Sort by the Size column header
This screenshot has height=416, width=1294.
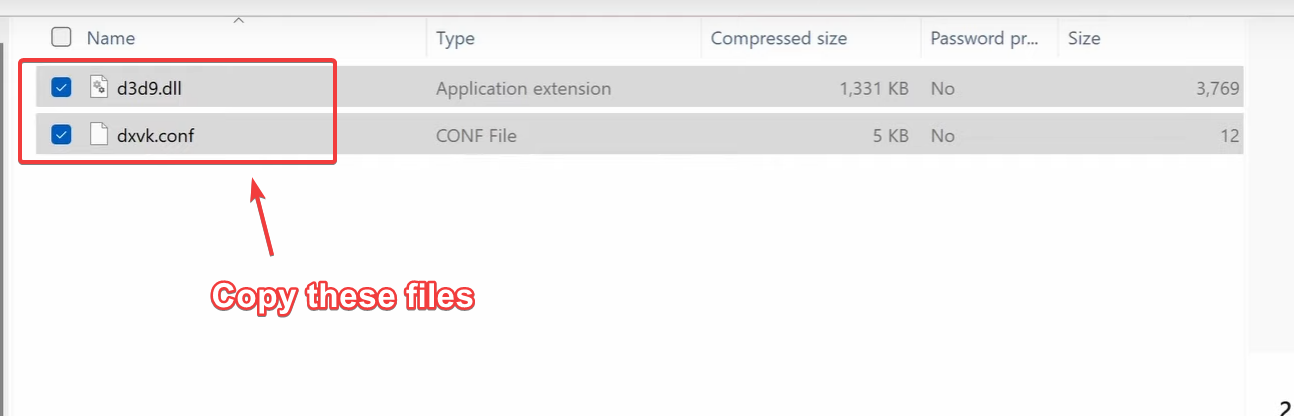coord(1084,39)
